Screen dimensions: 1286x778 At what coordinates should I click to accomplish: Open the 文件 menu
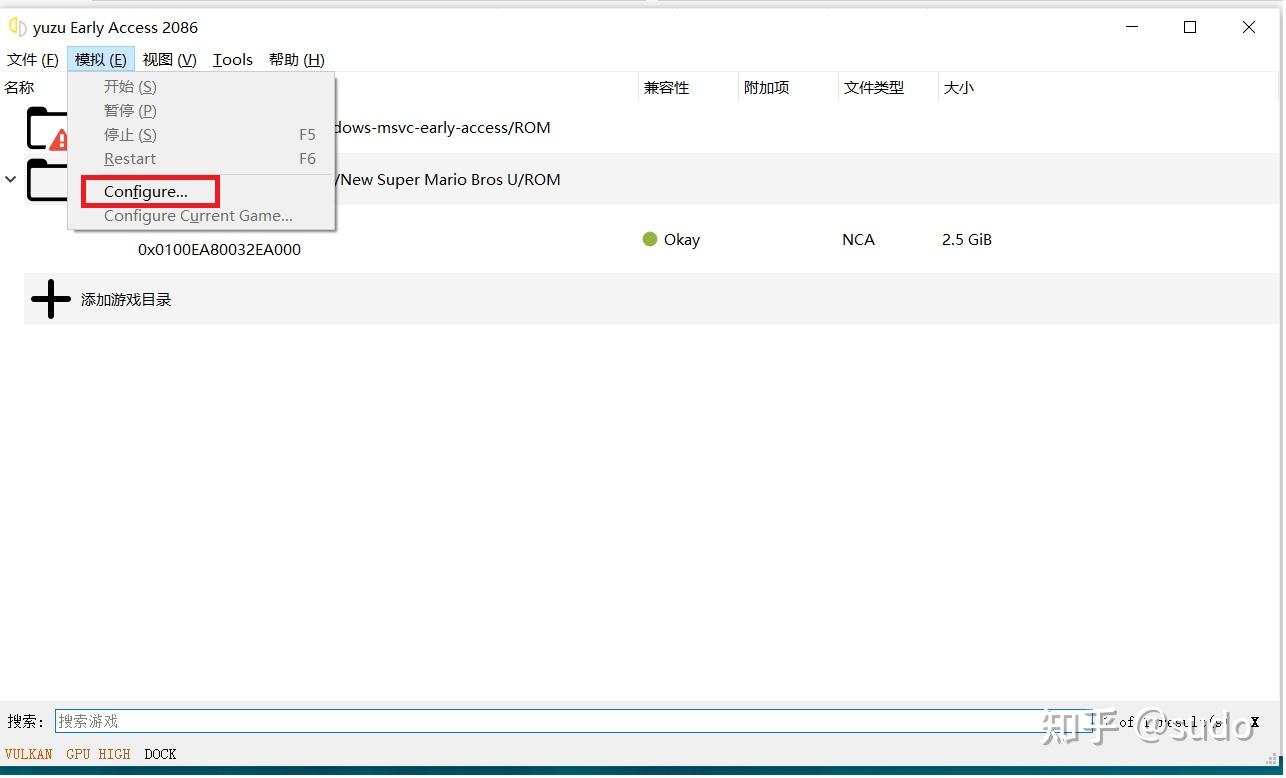pos(31,59)
